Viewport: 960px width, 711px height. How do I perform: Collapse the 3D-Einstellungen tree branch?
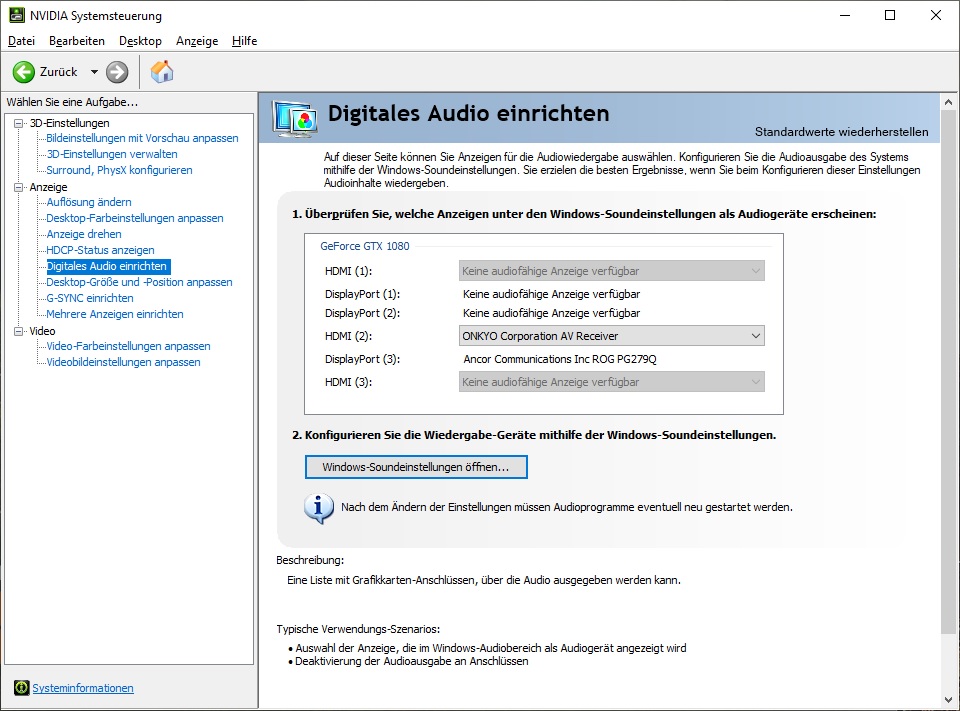(21, 122)
